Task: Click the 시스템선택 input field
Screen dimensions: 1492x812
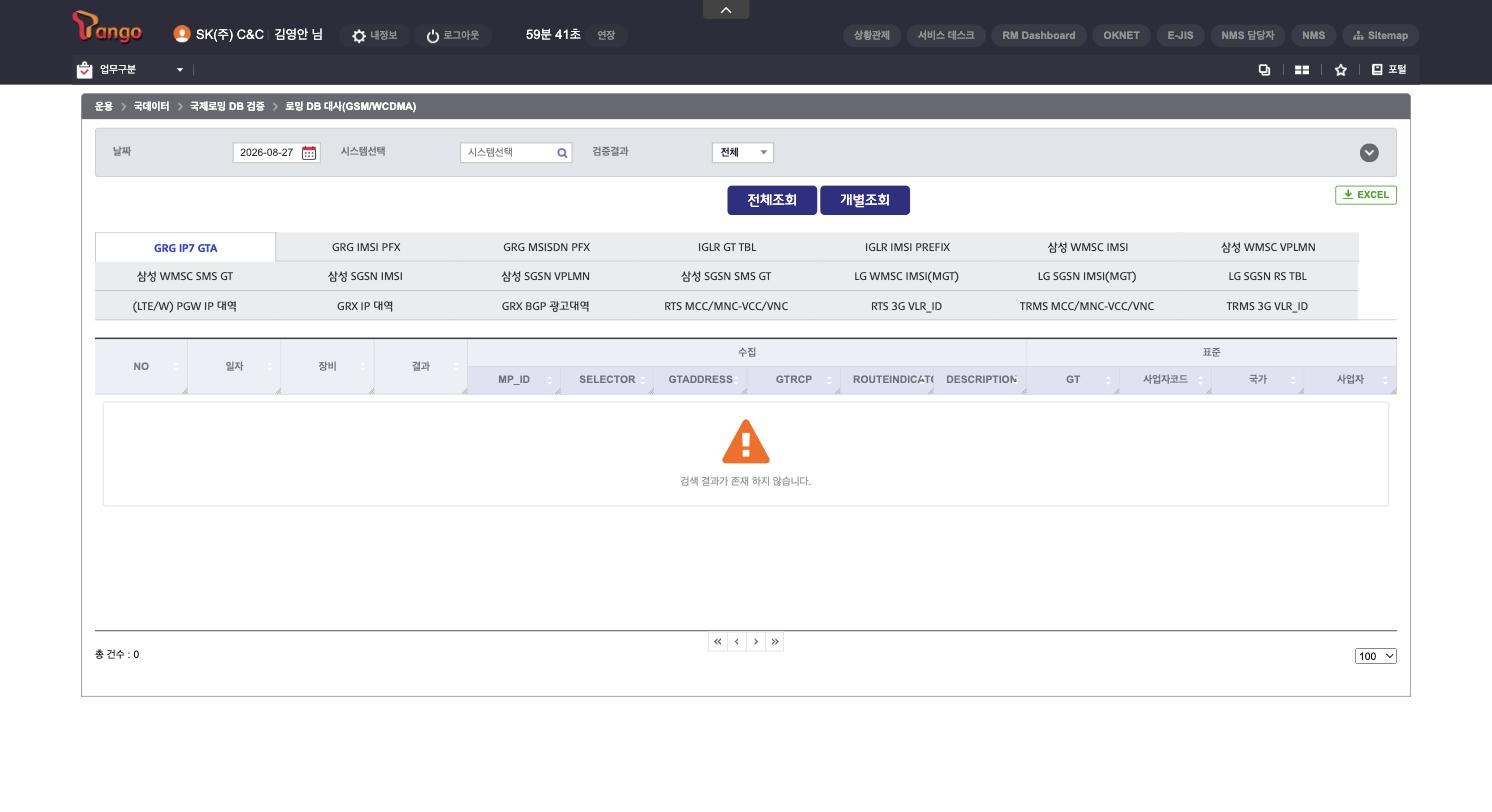Action: [508, 153]
